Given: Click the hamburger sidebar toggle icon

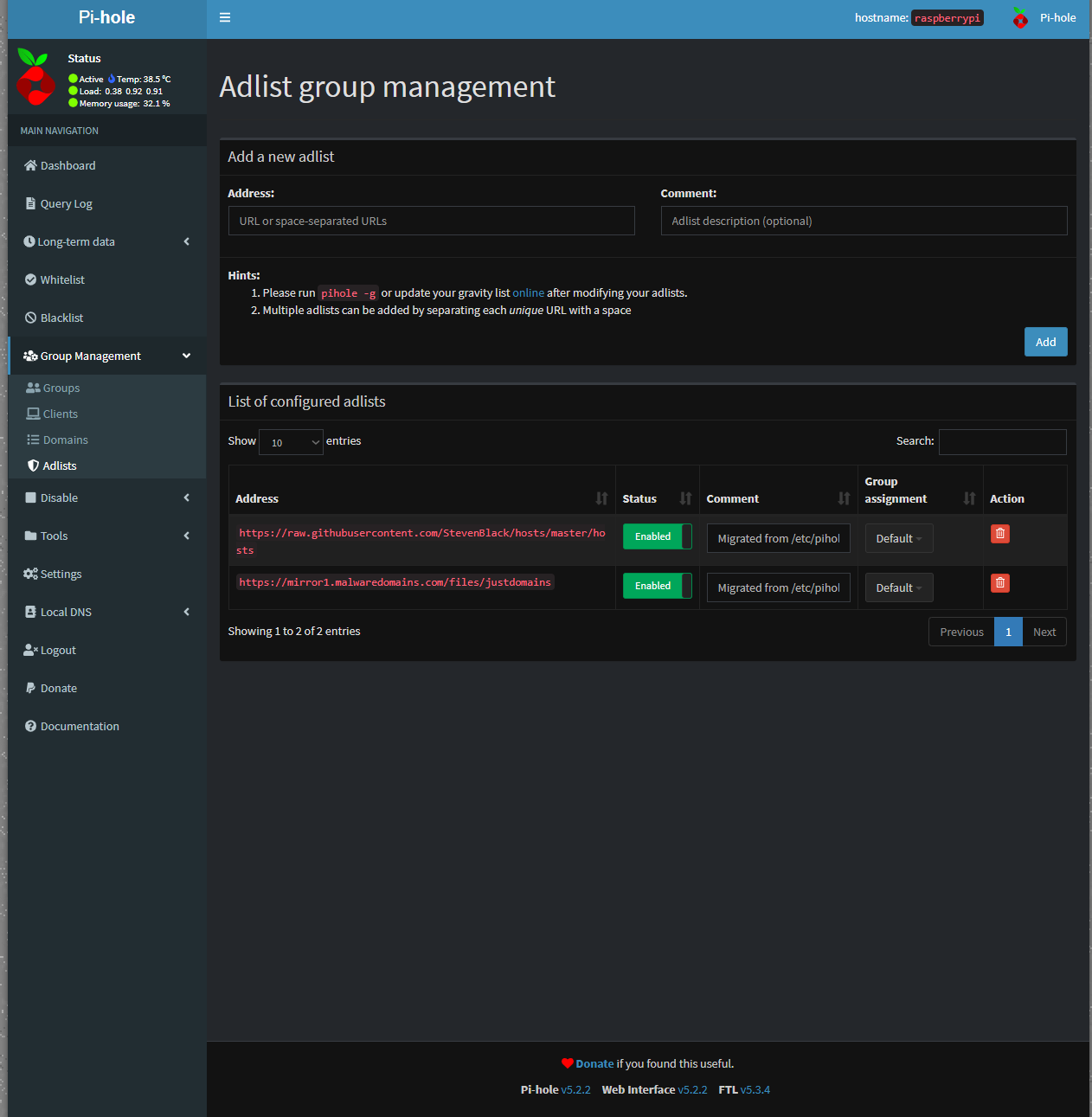Looking at the screenshot, I should (225, 17).
